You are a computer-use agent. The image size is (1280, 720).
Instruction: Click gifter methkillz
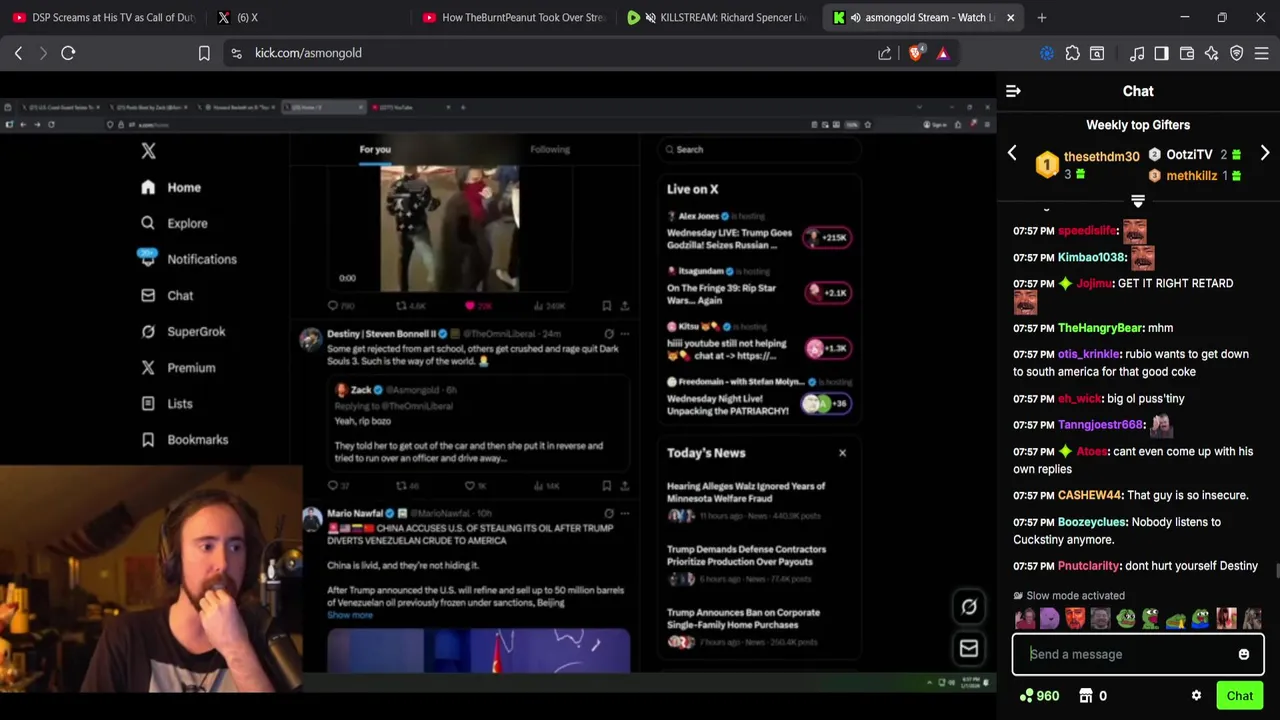pyautogui.click(x=1191, y=176)
